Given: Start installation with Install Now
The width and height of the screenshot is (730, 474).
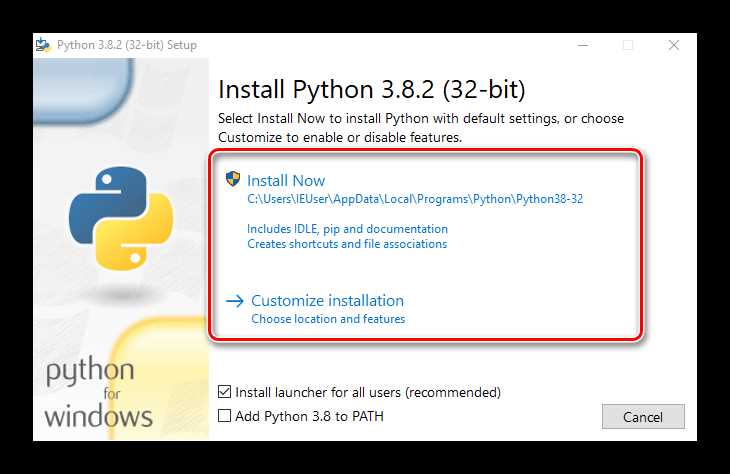Looking at the screenshot, I should click(286, 181).
